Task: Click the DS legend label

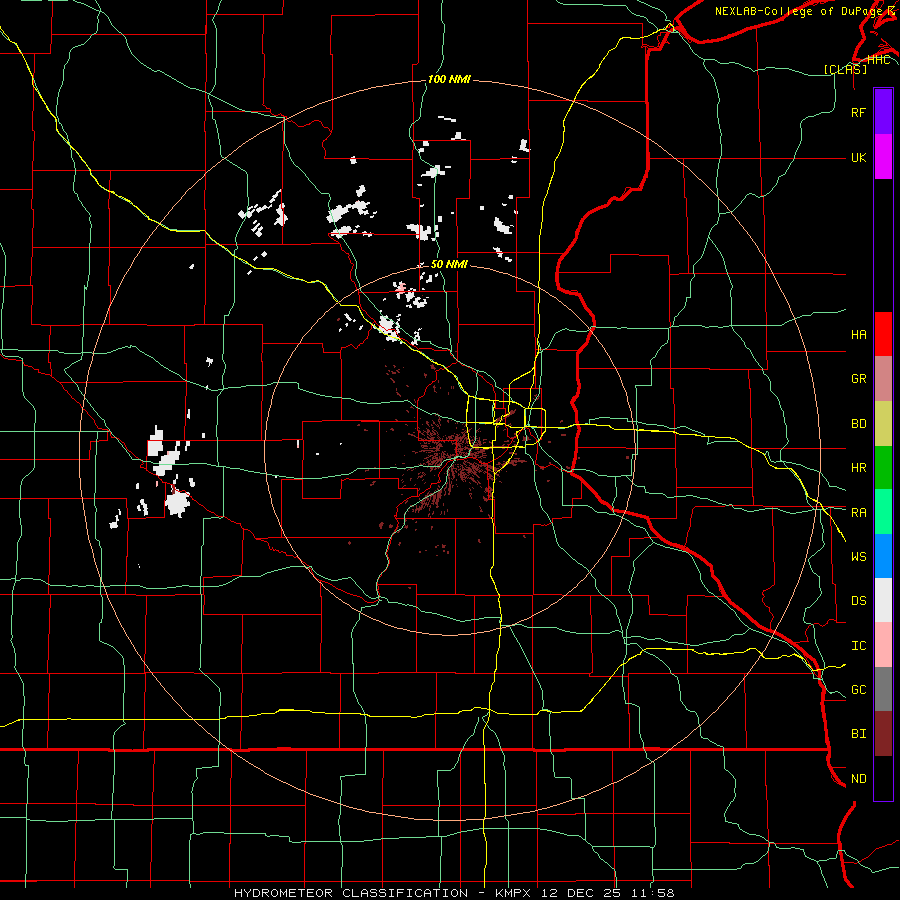Action: click(x=858, y=601)
